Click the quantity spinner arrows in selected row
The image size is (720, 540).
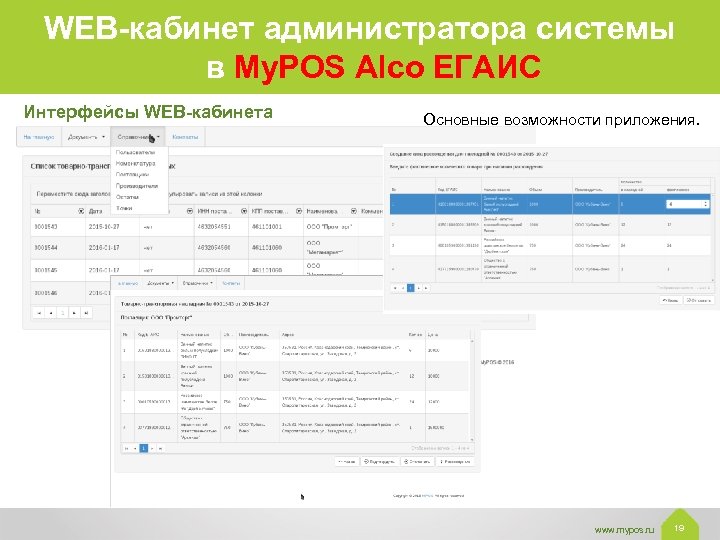pyautogui.click(x=706, y=204)
